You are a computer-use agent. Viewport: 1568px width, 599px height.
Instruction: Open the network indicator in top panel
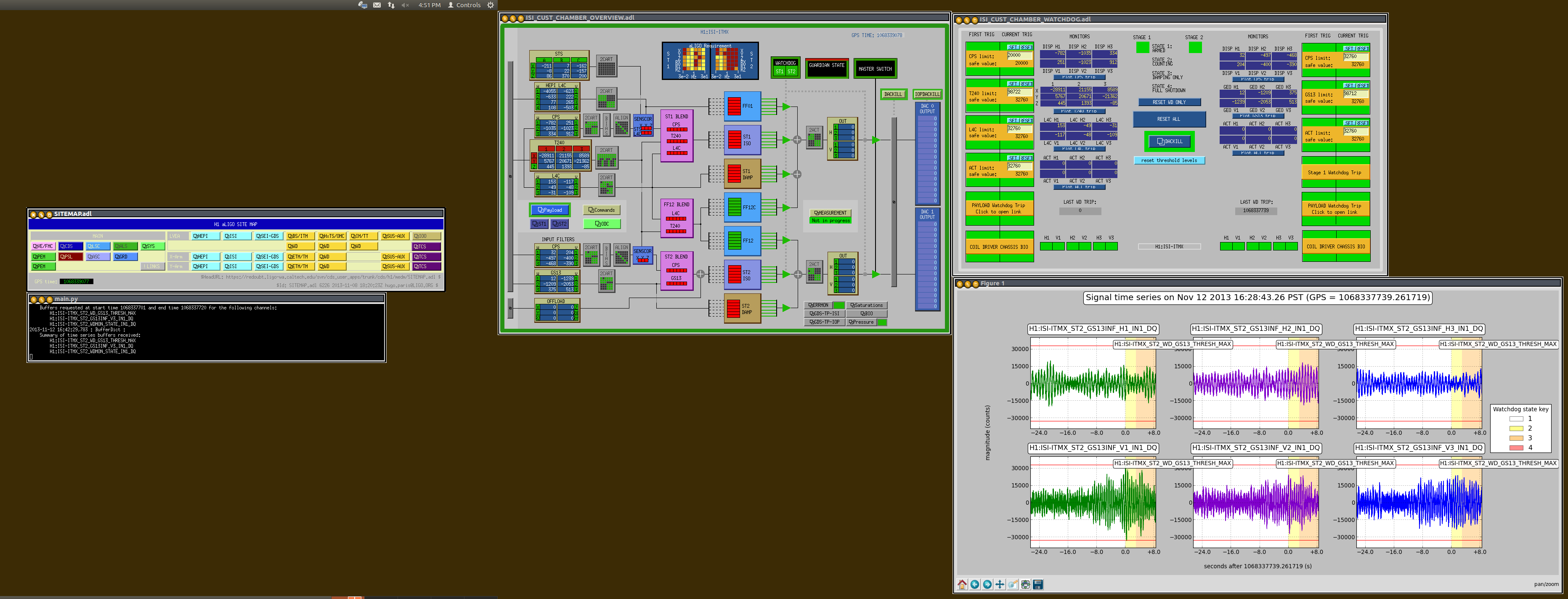pos(391,5)
